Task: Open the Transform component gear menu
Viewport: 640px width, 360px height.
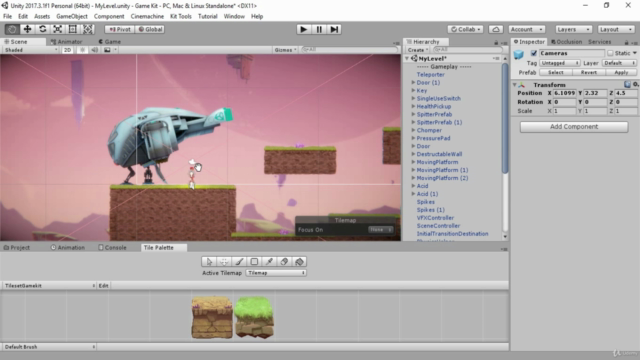Action: (x=636, y=84)
